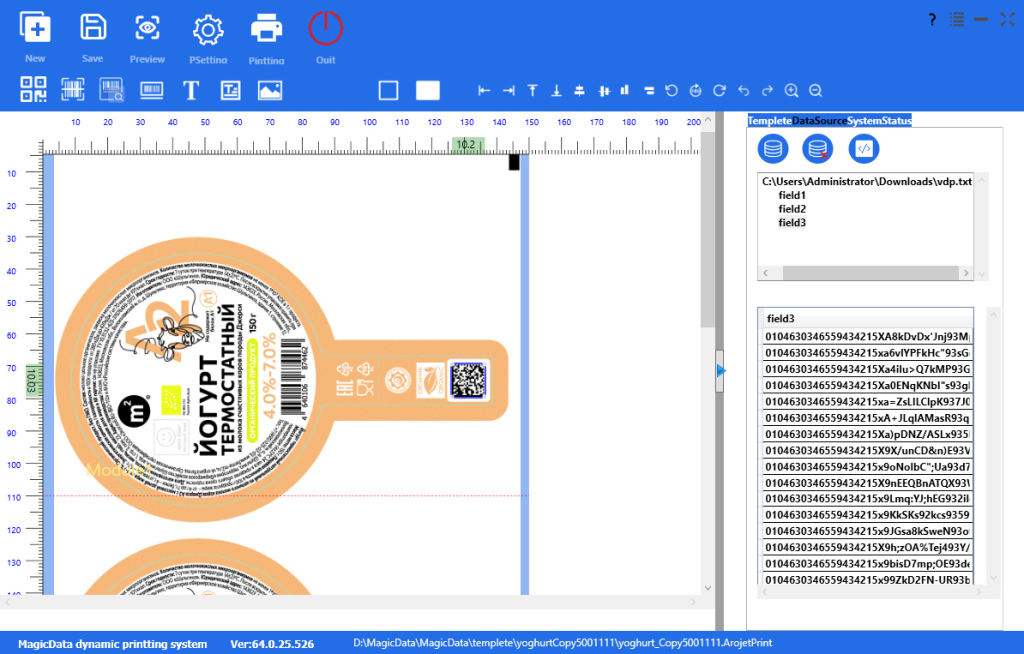The height and width of the screenshot is (654, 1024).
Task: Click the remove database source icon
Action: click(818, 149)
